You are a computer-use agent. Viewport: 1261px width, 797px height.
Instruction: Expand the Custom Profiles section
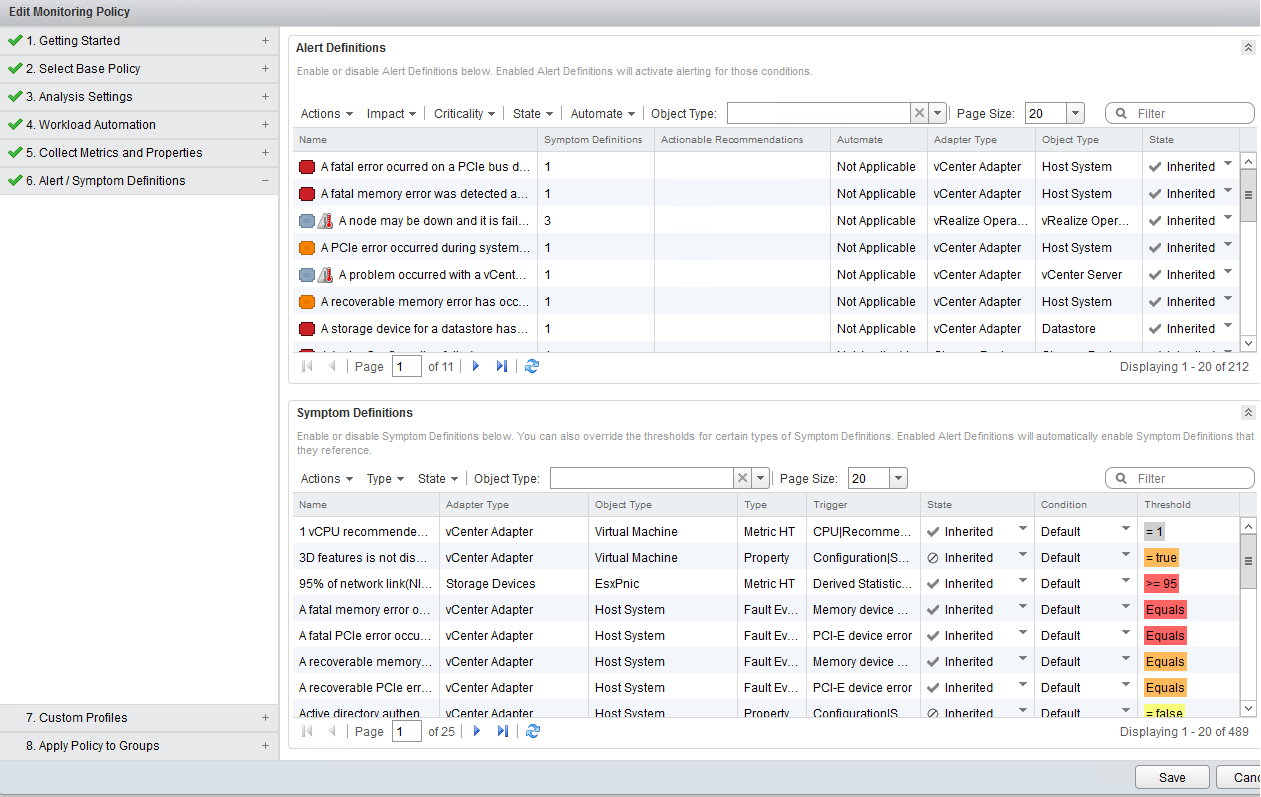click(265, 718)
